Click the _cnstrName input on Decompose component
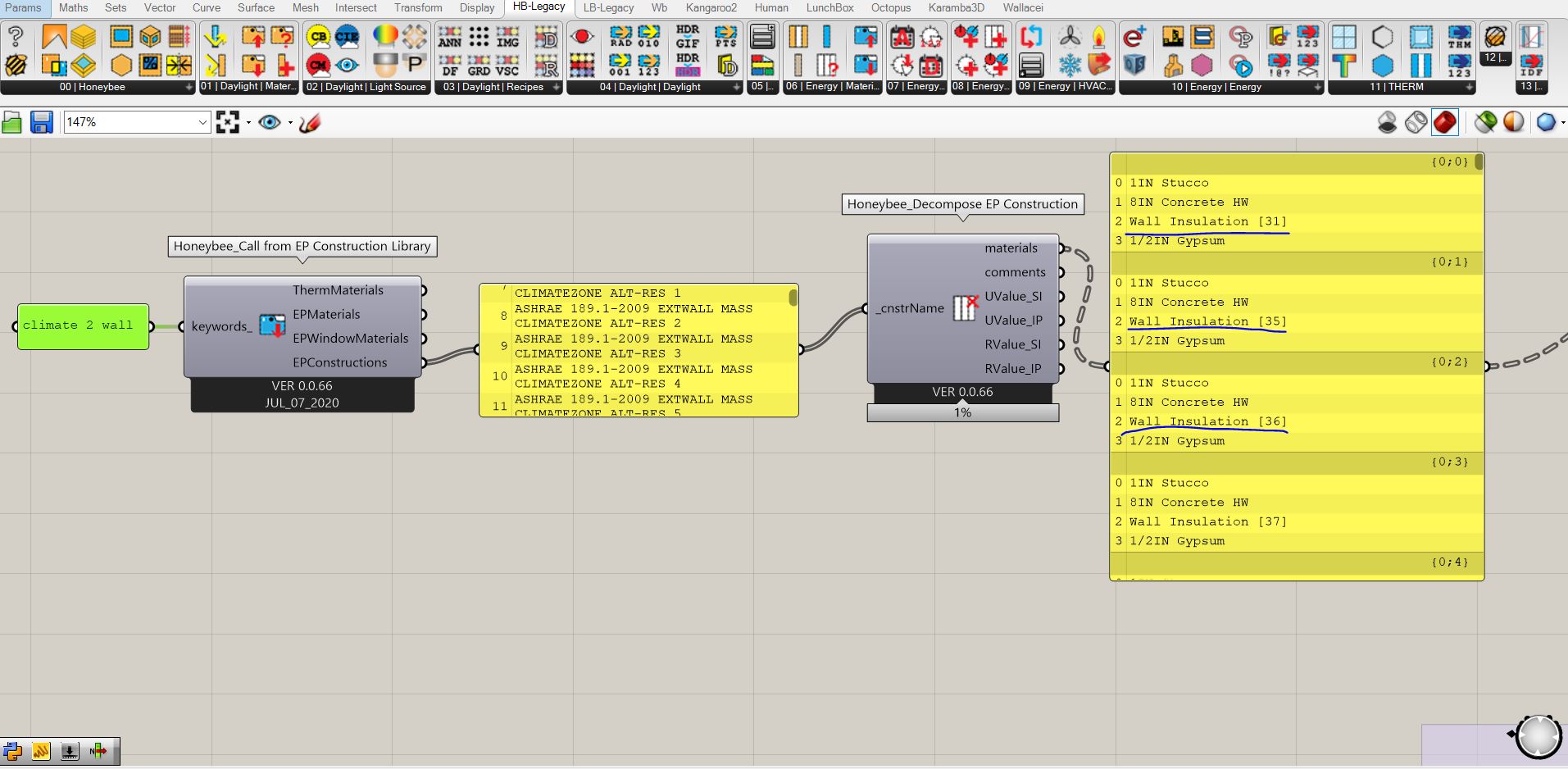 click(x=910, y=308)
